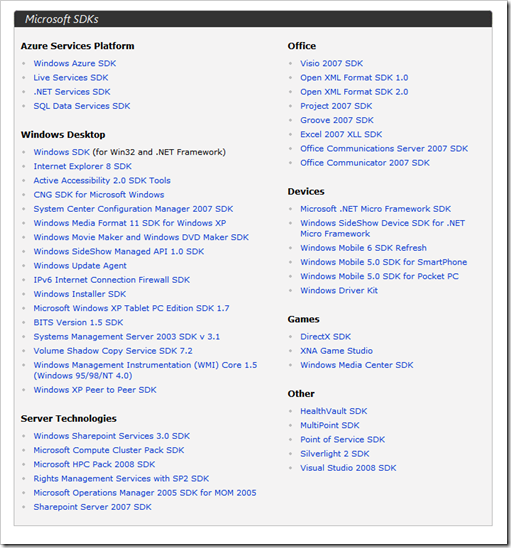
Task: Open Internet Explorer 8 SDK link
Action: click(x=82, y=166)
